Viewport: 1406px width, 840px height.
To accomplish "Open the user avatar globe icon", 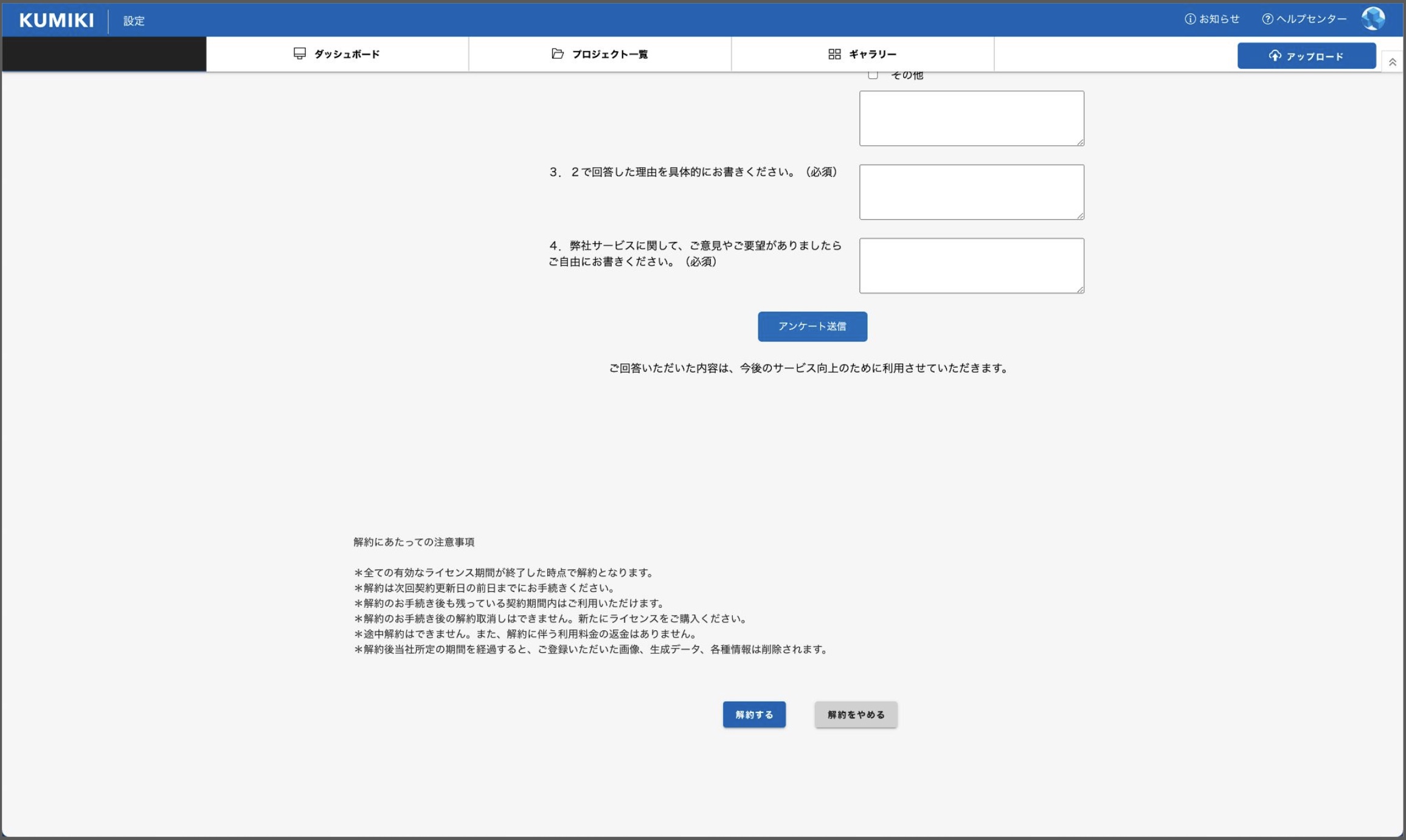I will coord(1373,19).
